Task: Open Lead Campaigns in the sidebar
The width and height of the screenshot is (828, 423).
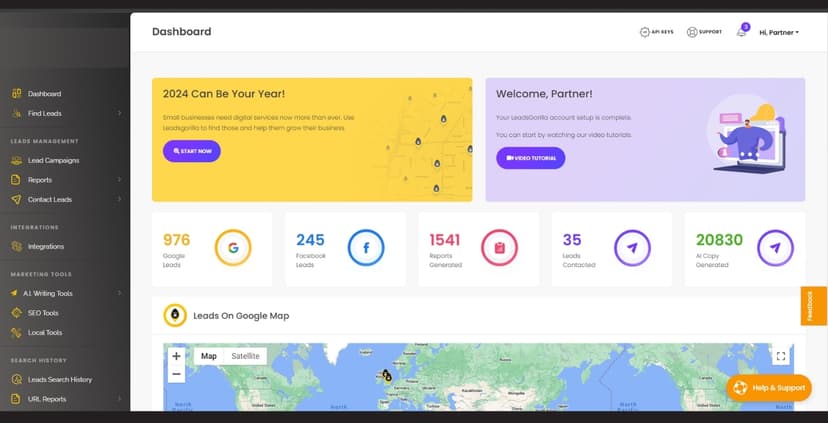Action: pos(53,160)
